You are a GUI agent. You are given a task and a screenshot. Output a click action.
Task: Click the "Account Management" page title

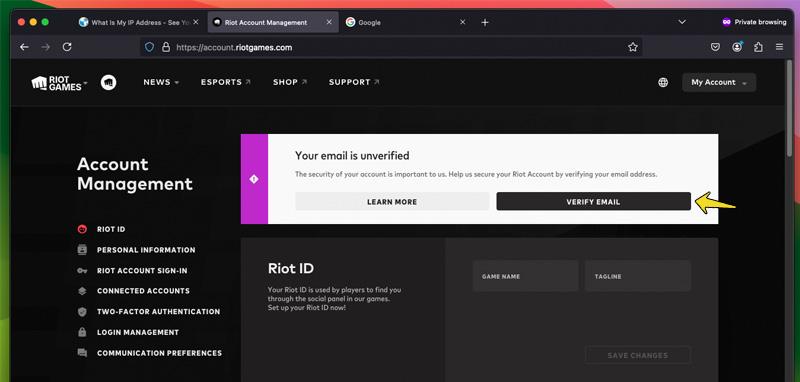pyautogui.click(x=135, y=174)
